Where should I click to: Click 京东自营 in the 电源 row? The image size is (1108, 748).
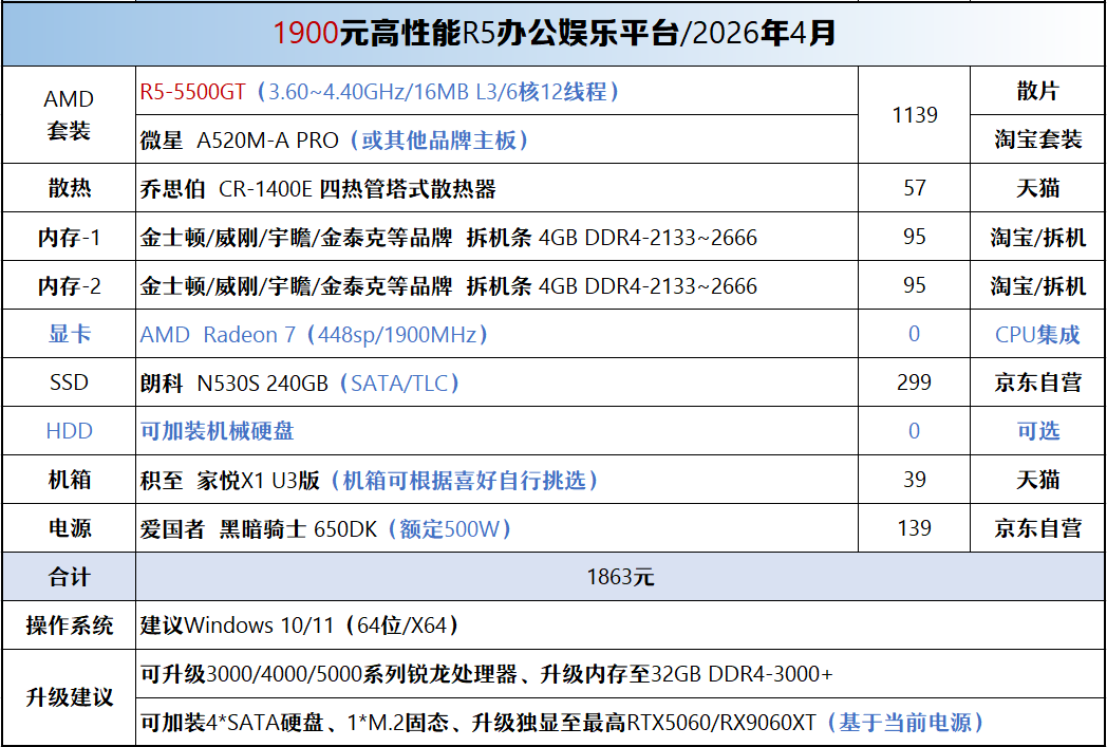pyautogui.click(x=1038, y=528)
